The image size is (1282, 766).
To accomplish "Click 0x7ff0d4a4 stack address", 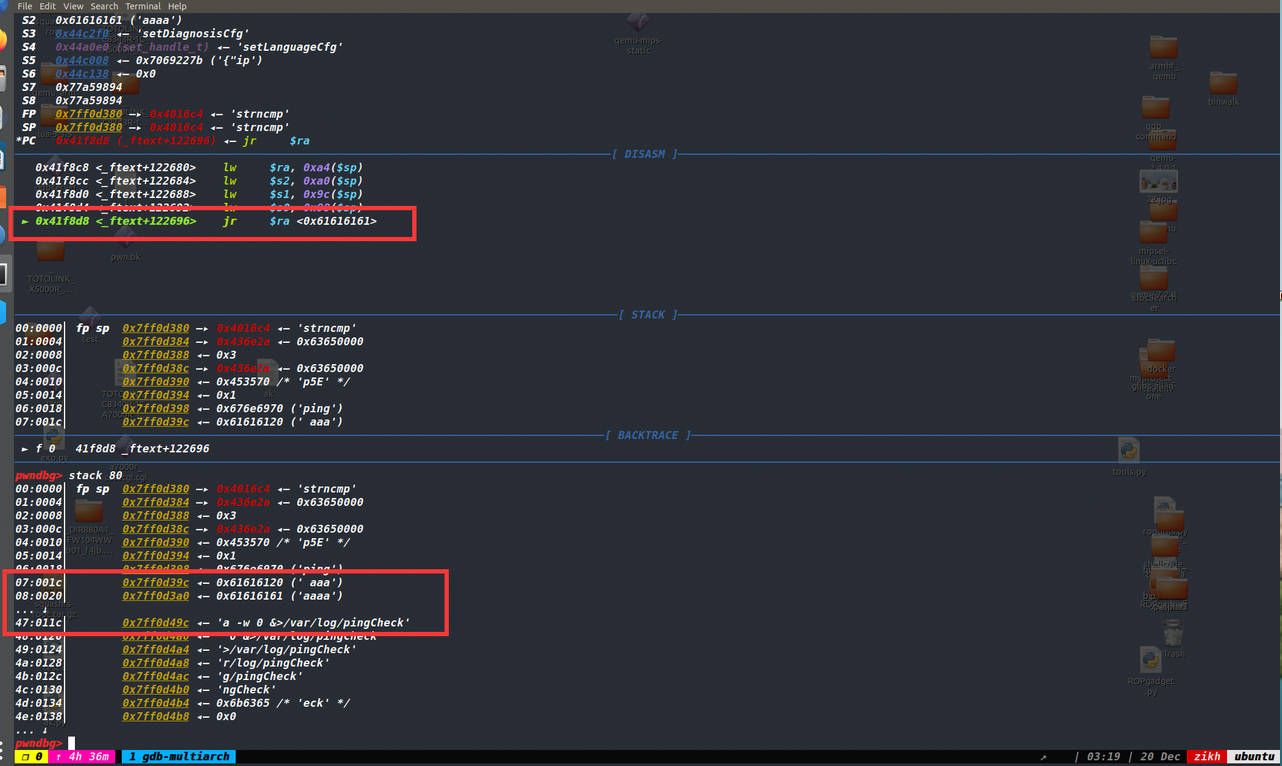I will click(156, 650).
